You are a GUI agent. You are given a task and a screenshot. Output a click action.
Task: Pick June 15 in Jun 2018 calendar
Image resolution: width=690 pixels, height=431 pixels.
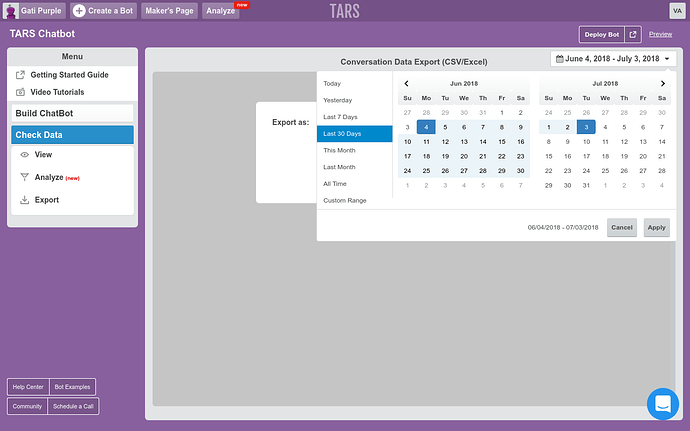[502, 142]
